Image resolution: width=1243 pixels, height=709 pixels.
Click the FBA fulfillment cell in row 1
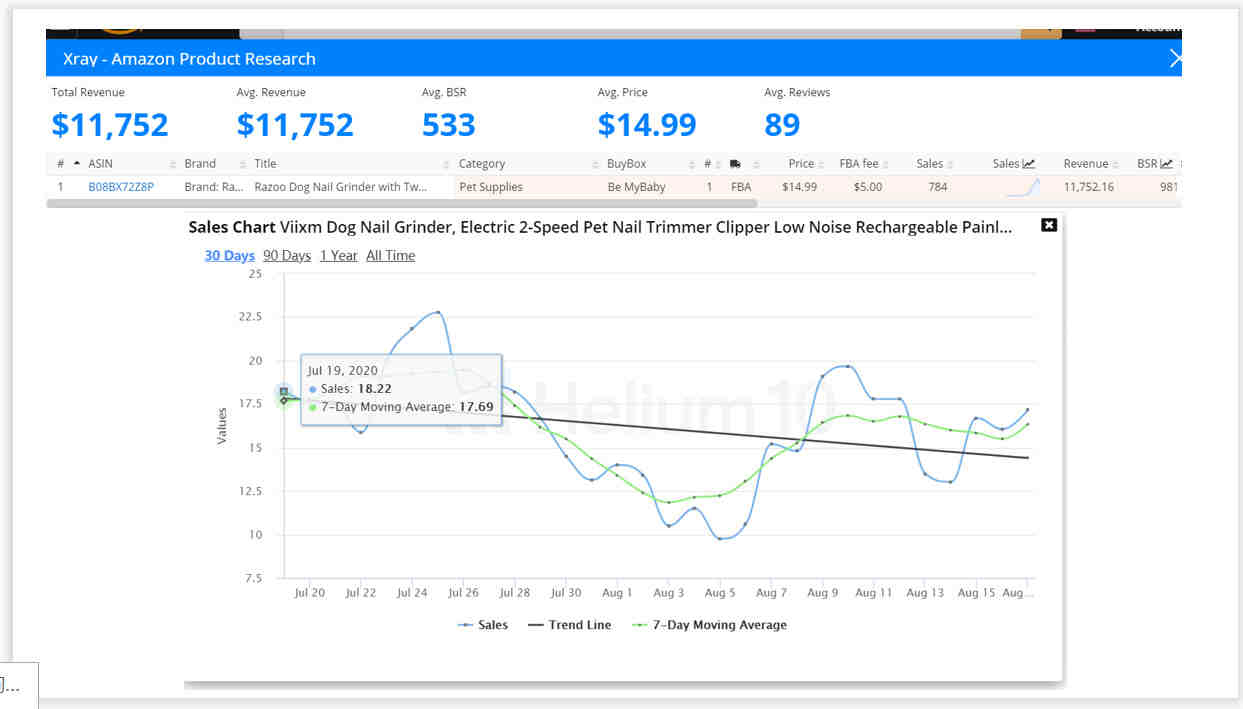(741, 187)
